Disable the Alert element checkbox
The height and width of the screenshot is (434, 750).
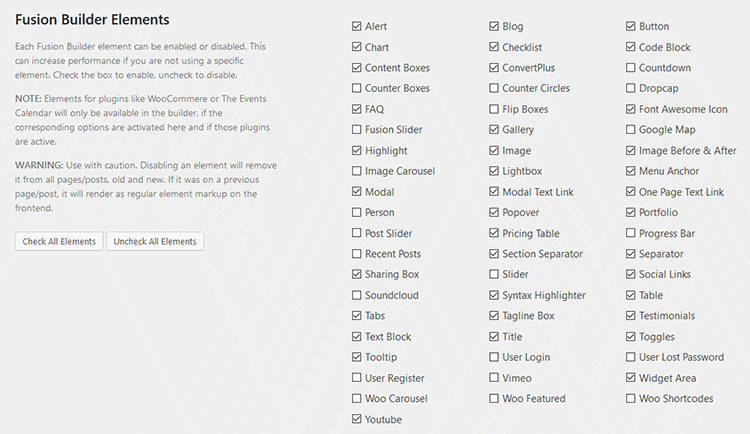click(356, 26)
